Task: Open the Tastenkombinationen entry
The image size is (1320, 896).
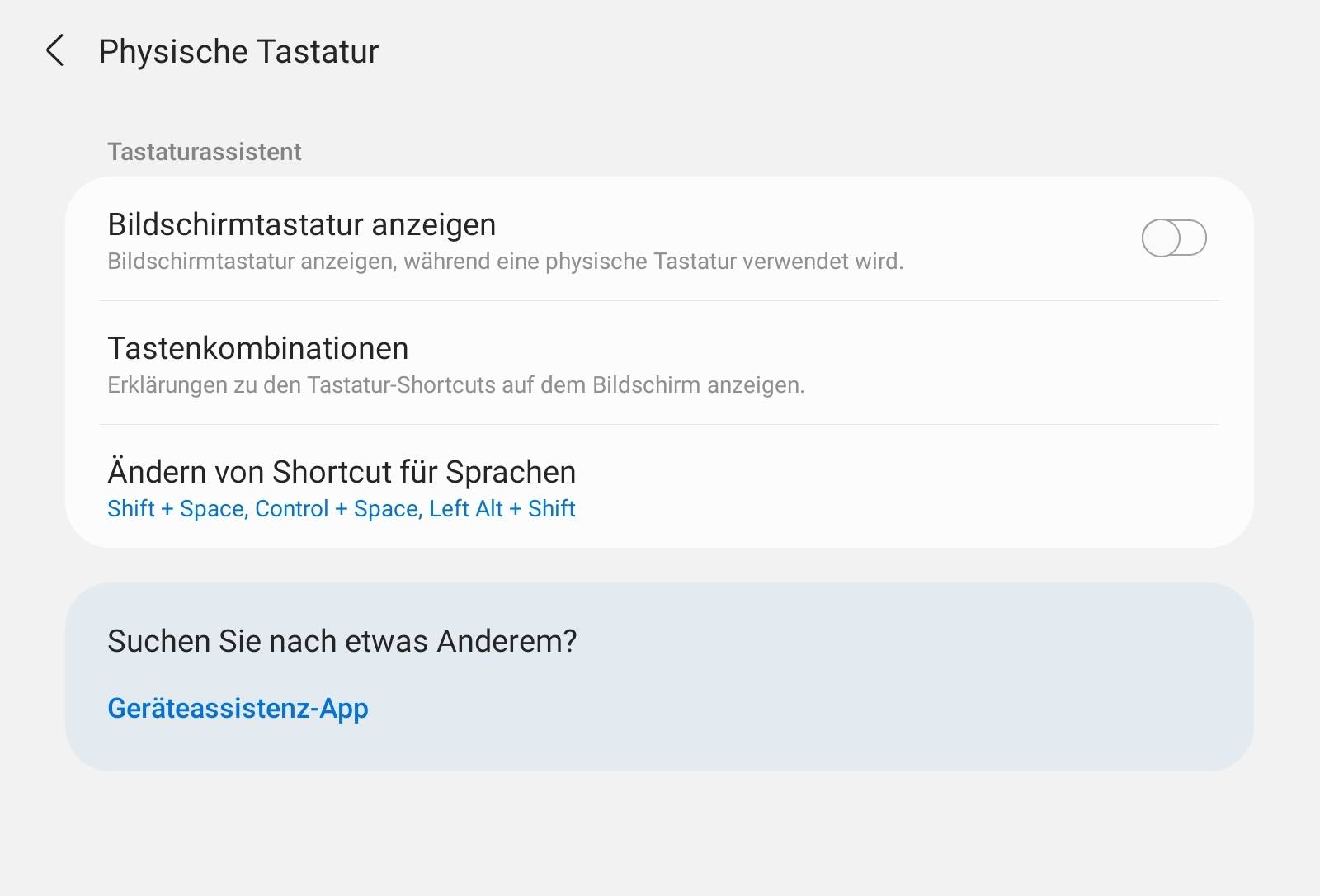Action: click(x=257, y=348)
